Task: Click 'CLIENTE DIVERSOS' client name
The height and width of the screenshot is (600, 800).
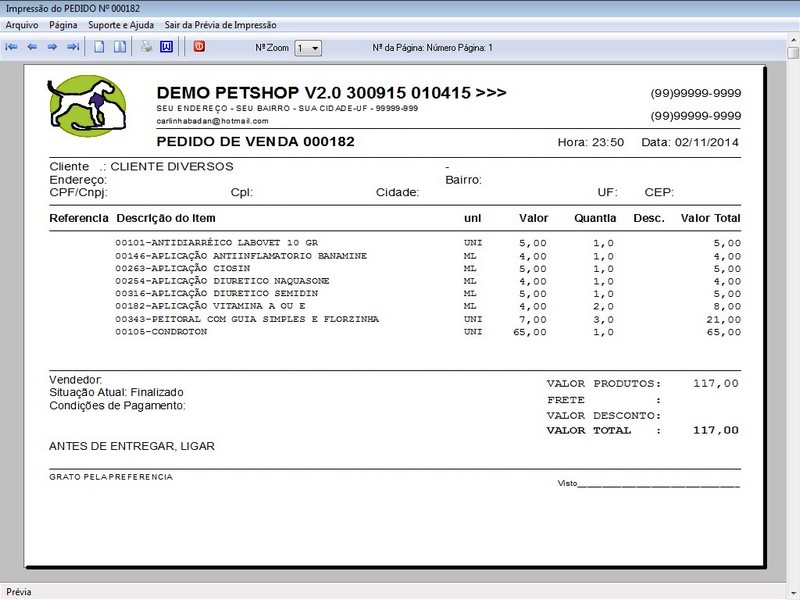Action: 172,166
